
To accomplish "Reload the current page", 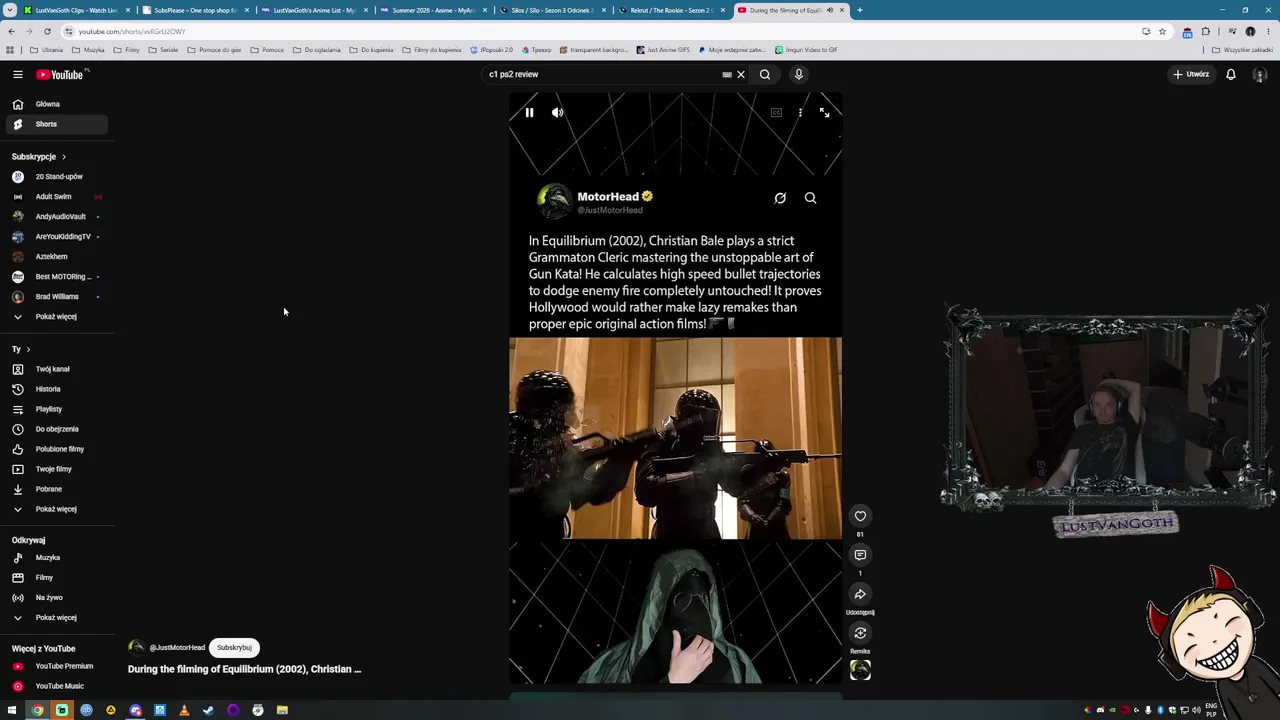I will coord(47,31).
